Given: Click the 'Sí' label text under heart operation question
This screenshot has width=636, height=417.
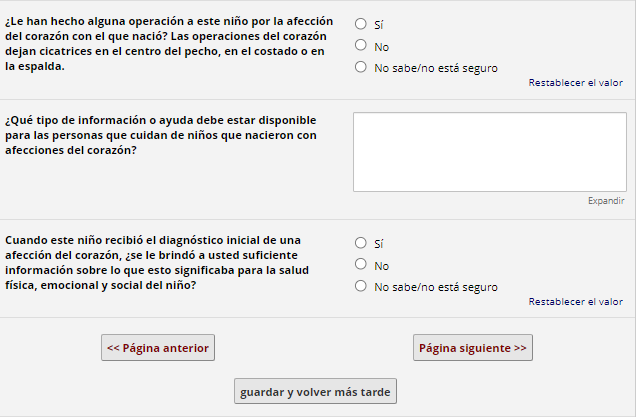Looking at the screenshot, I should (379, 24).
